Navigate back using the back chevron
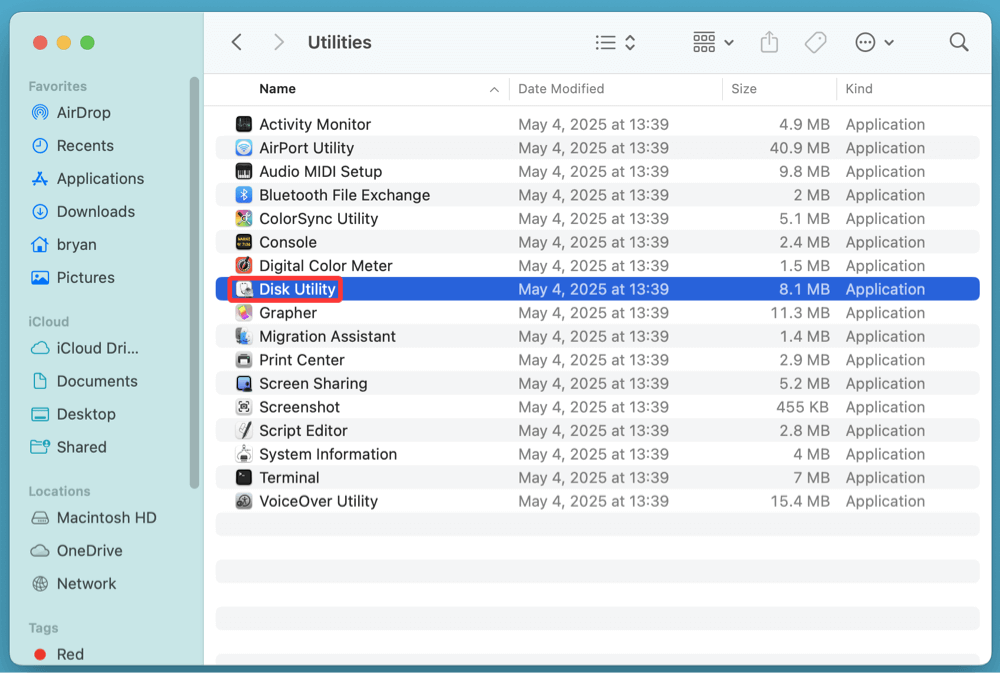This screenshot has height=673, width=1000. click(236, 42)
